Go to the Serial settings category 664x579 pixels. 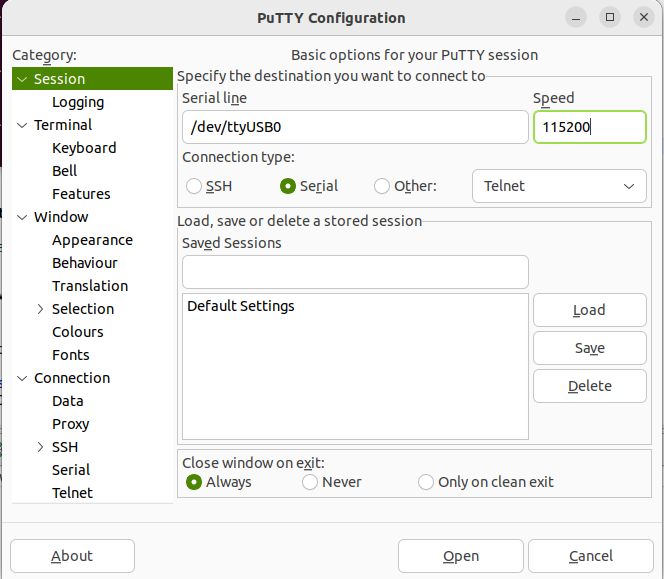coord(71,470)
